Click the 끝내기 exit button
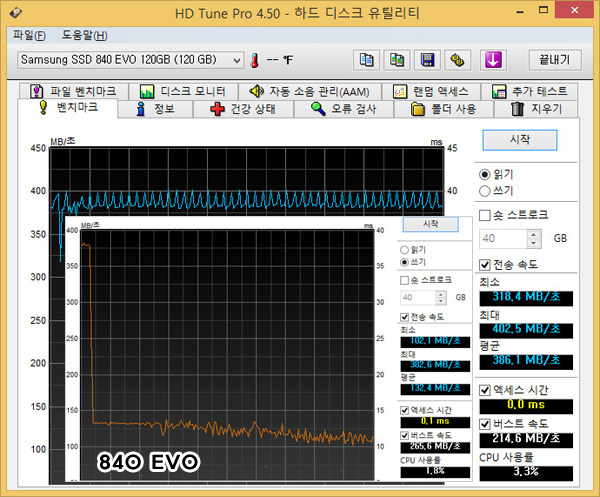 pos(555,60)
